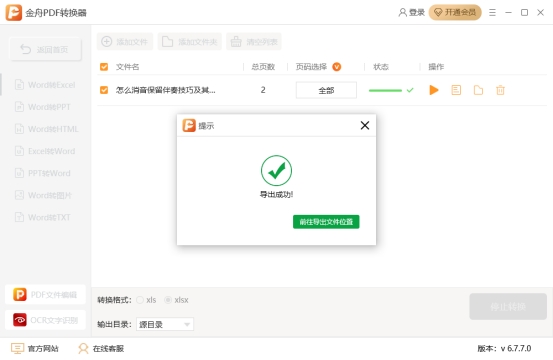The image size is (553, 360).
Task: Click the file name 怎么消音保留伴奏技巧及其...
Action: point(165,90)
